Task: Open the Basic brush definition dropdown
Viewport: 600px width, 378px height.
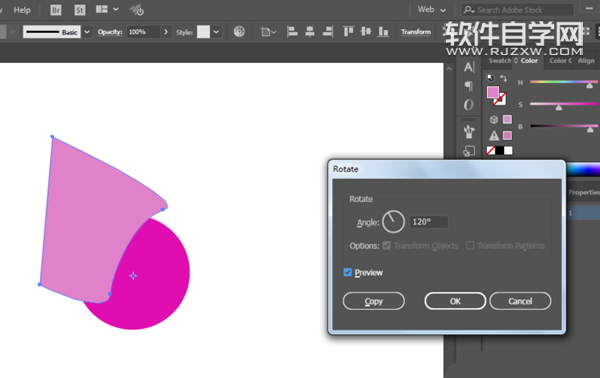Action: click(x=87, y=32)
